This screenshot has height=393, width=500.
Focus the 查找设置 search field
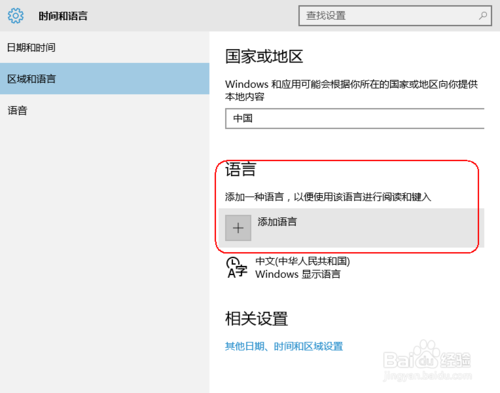(395, 15)
